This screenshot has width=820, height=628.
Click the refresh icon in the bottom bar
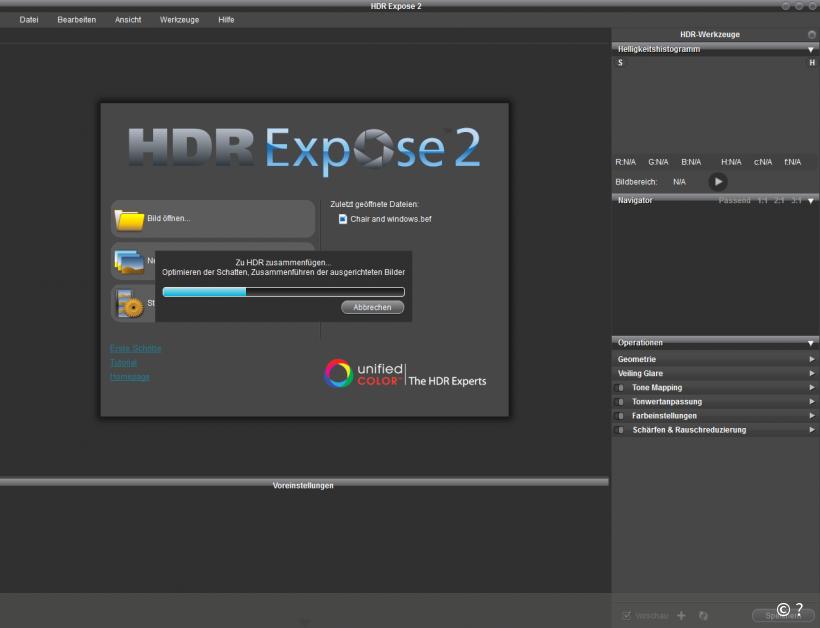[703, 615]
